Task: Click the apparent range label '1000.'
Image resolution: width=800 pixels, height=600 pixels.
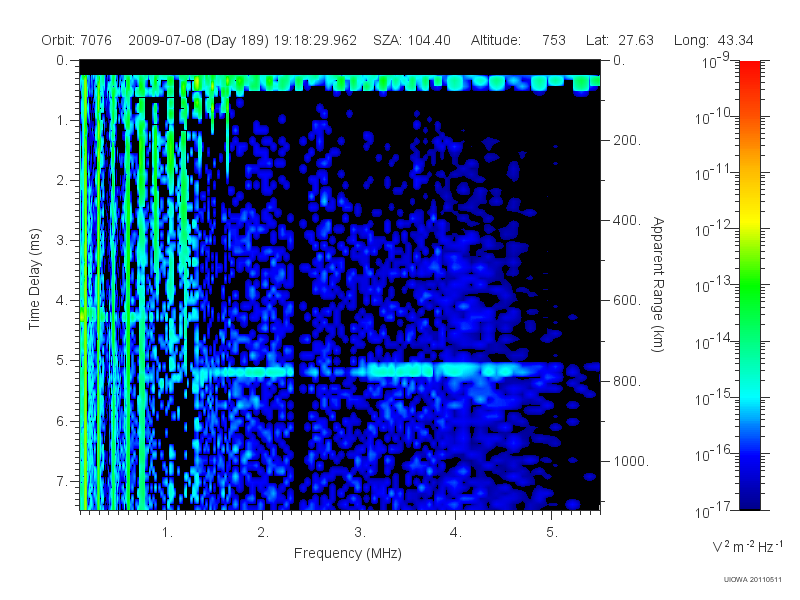Action: 631,461
